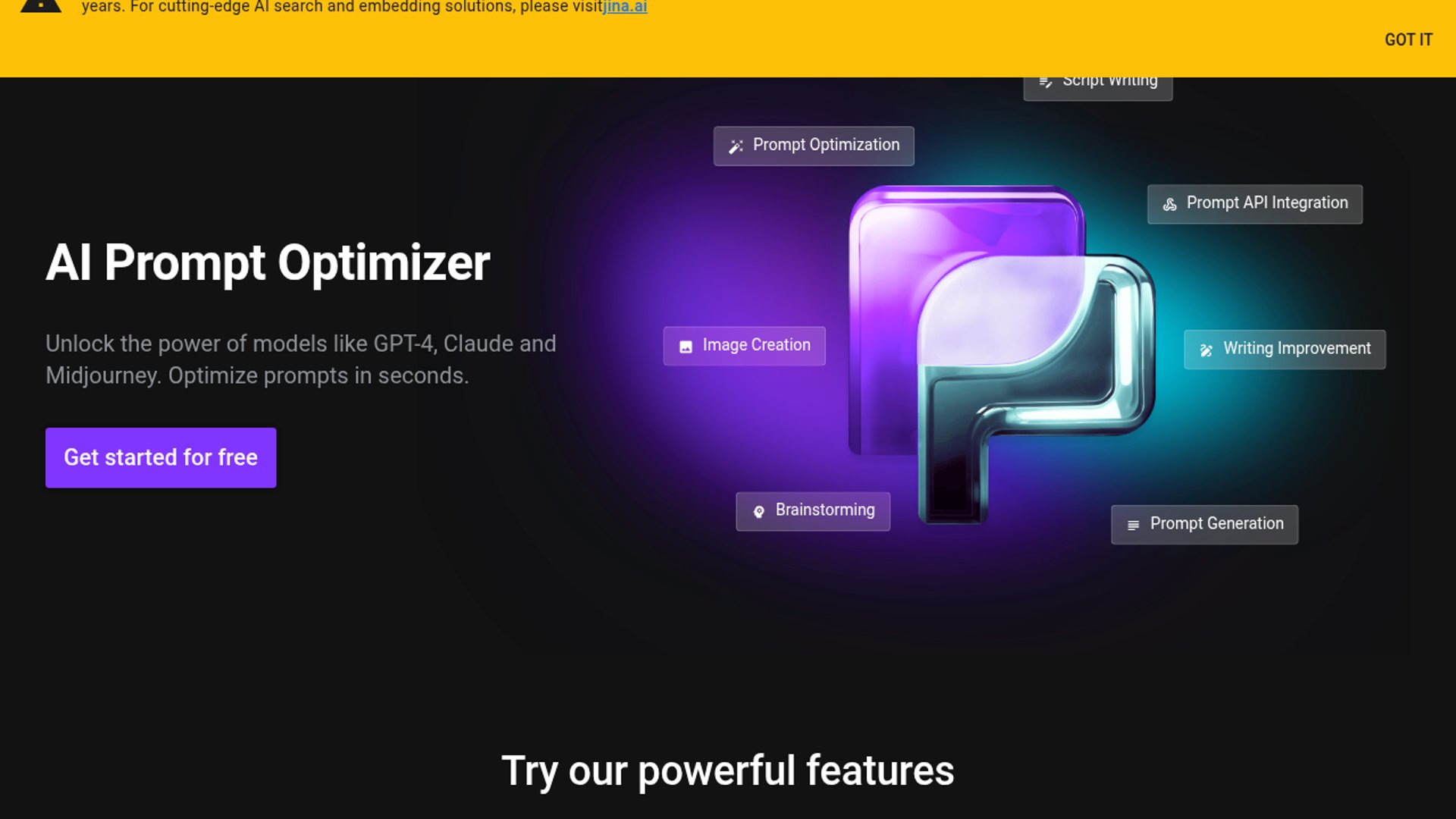Image resolution: width=1456 pixels, height=819 pixels.
Task: Click the magic wand icon on Prompt Optimization
Action: point(736,146)
